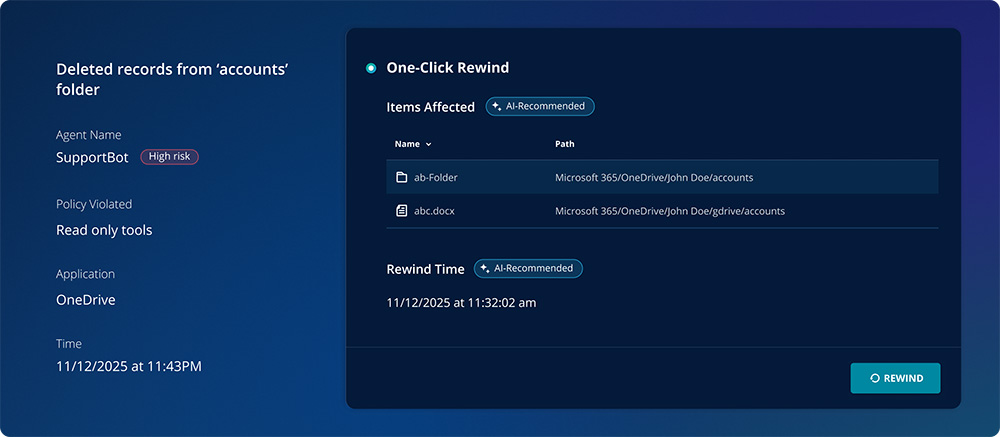Click the Read only tools policy
Screen dimensions: 1000x437
pos(104,230)
